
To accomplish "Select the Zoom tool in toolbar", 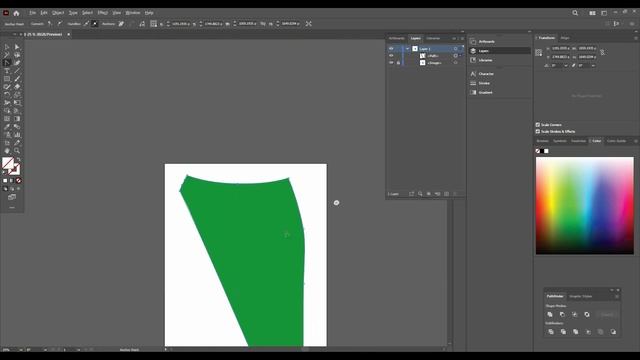I will pyautogui.click(x=17, y=151).
